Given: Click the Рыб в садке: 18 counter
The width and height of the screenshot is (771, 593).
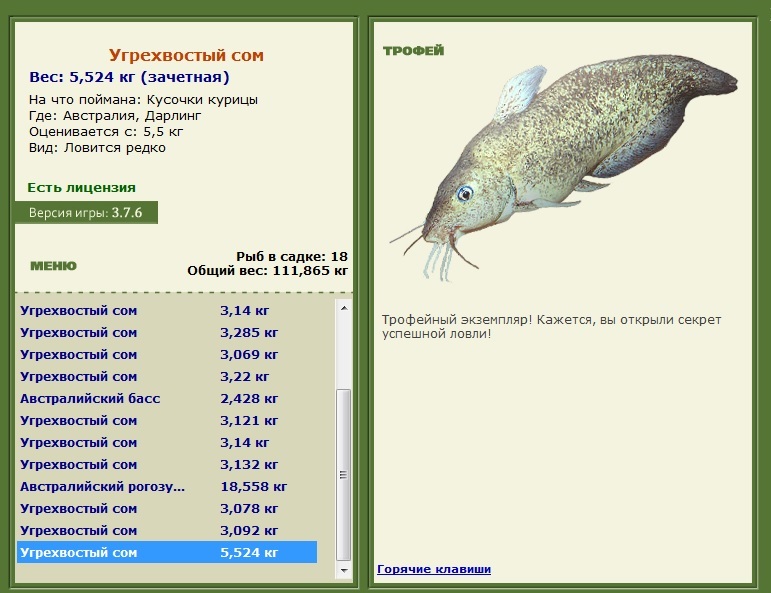Looking at the screenshot, I should [292, 257].
